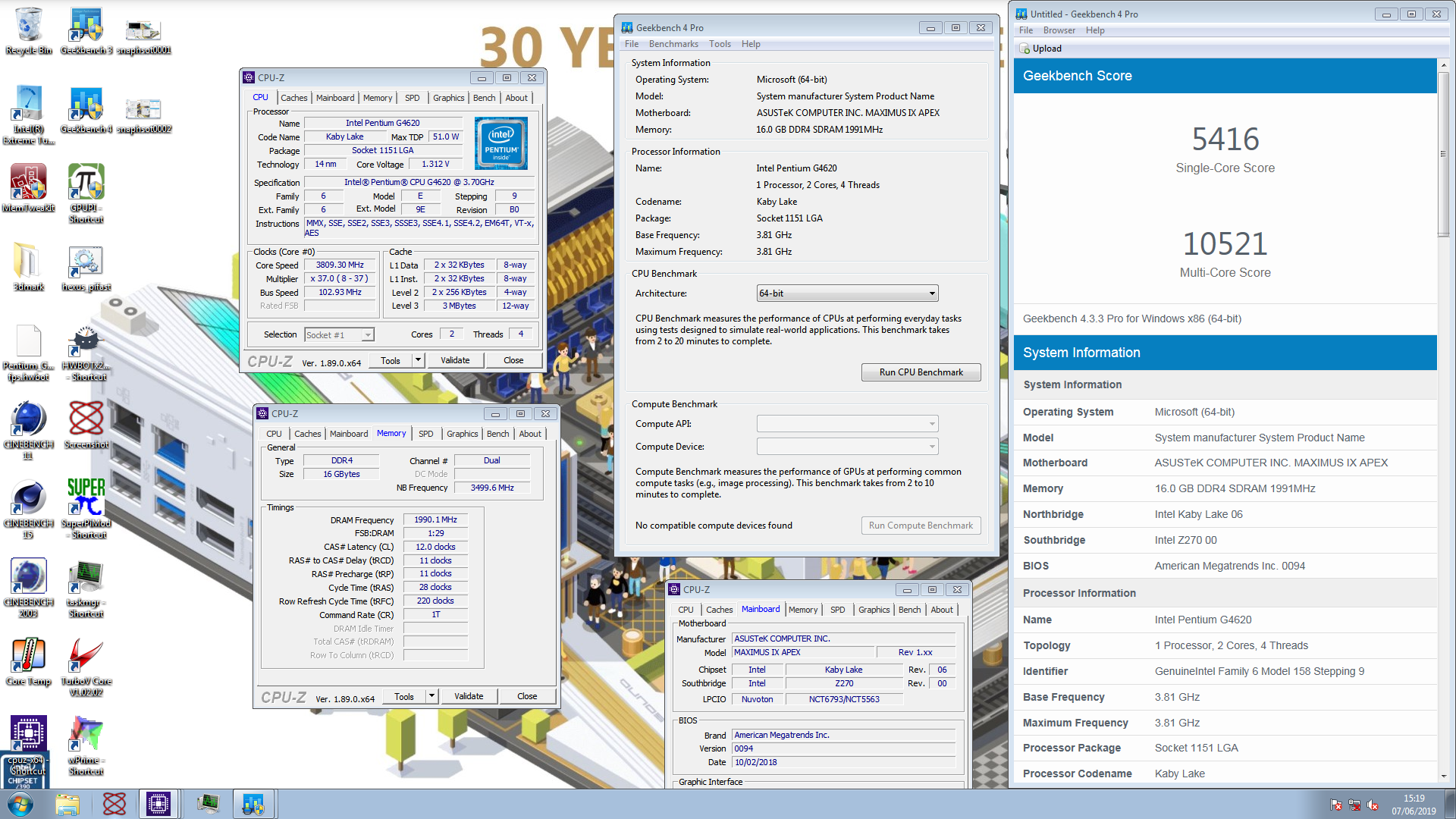Launch TurboV Core desktop icon

(x=86, y=666)
